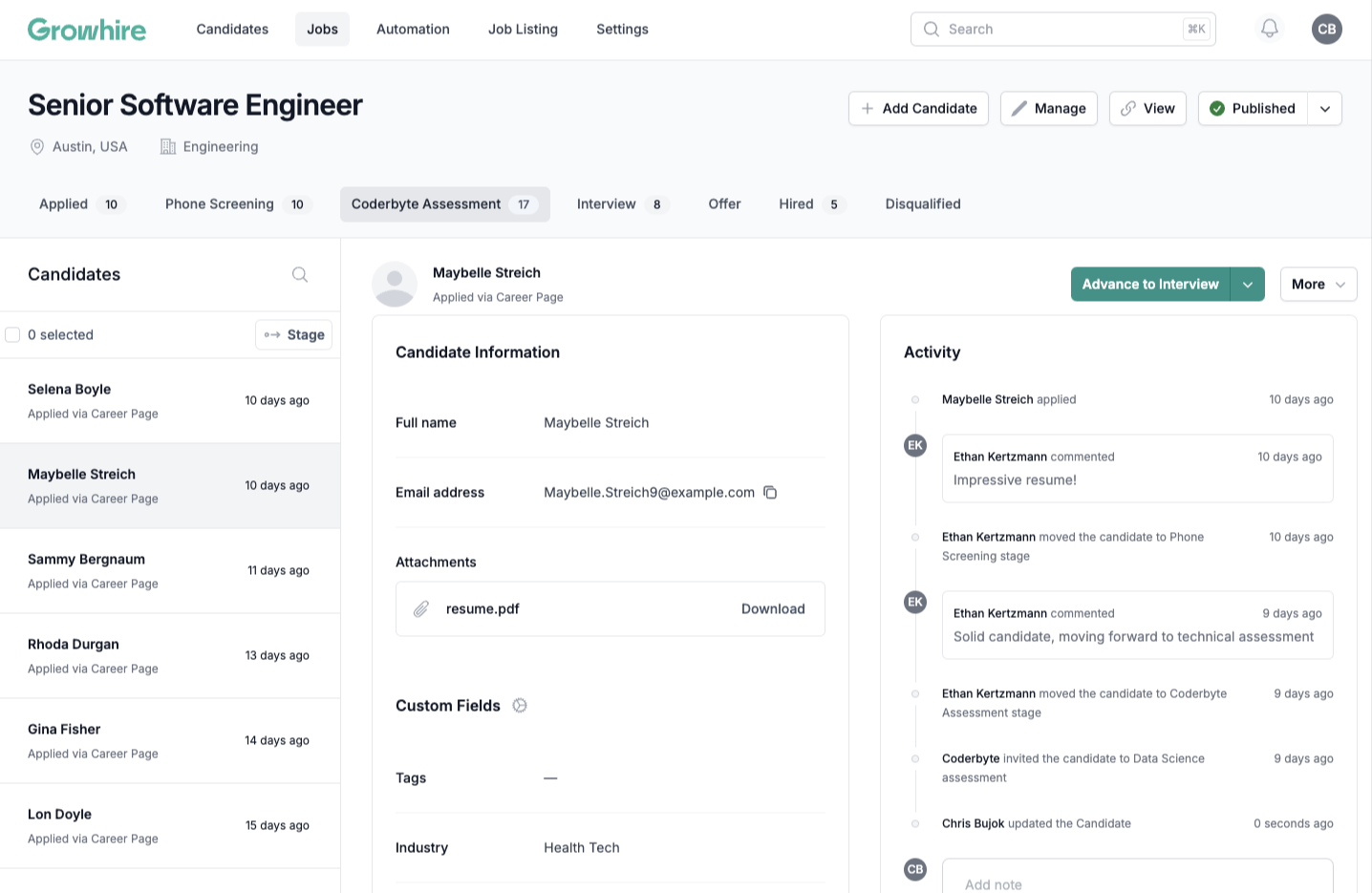1372x893 pixels.
Task: Open the CB user avatar menu
Action: 1326,29
